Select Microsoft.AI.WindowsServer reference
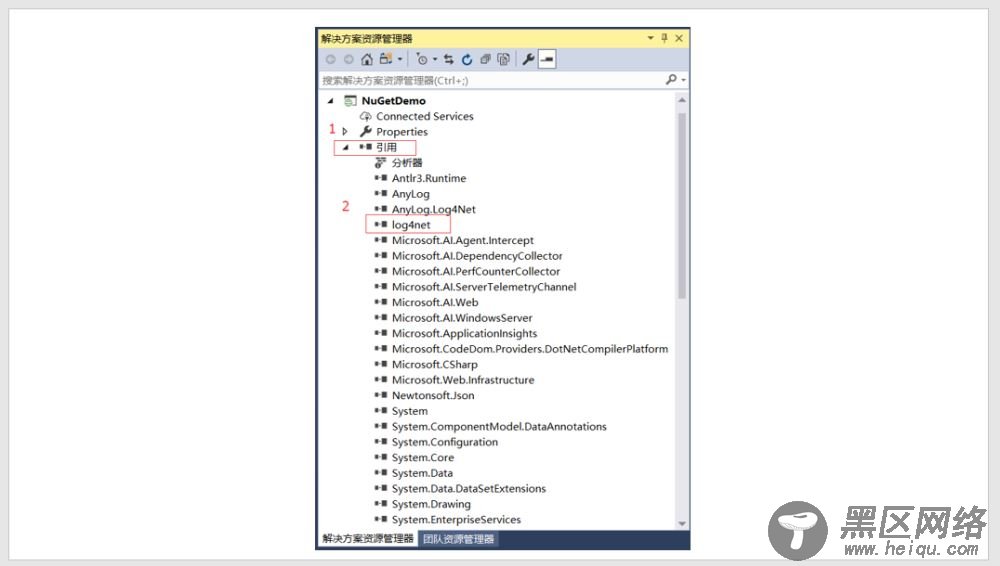Screen dimensions: 1000x566 (x=462, y=318)
